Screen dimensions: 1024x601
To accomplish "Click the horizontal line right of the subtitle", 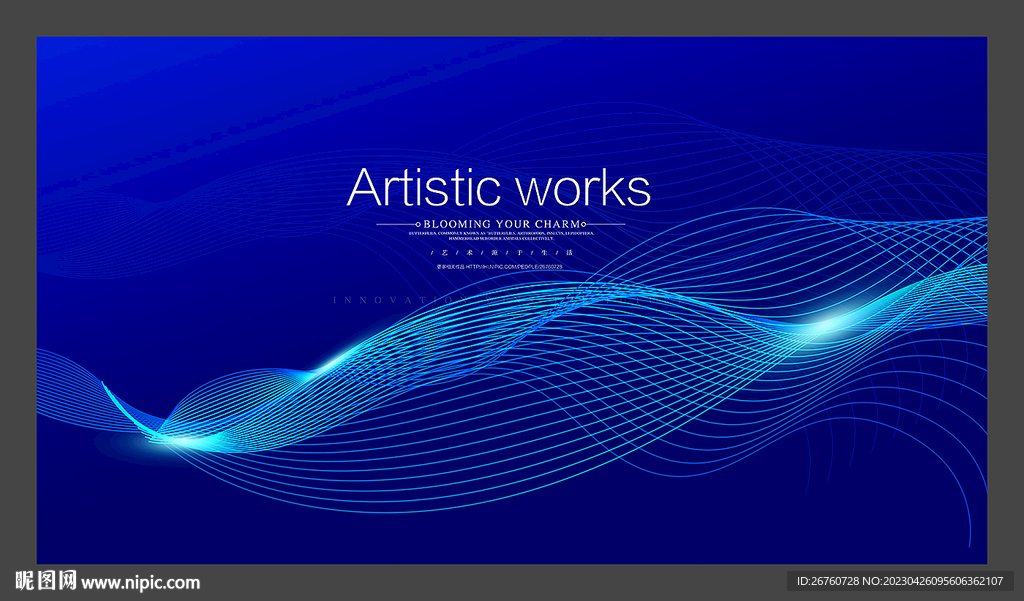I will click(606, 224).
